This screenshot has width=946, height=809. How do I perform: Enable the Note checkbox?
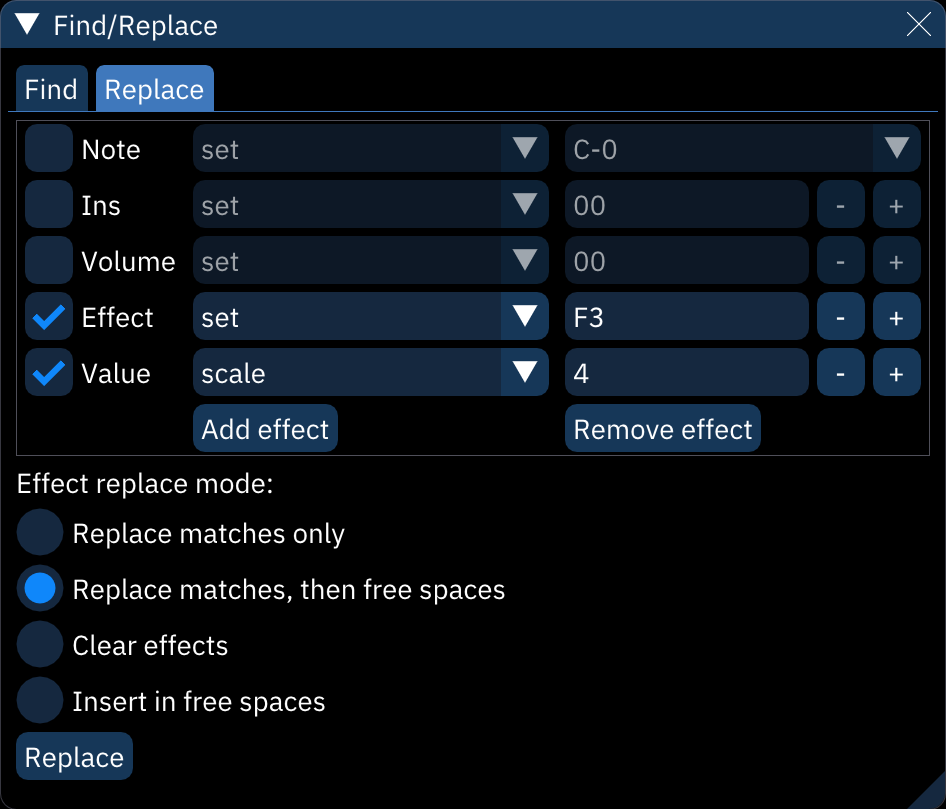pos(48,148)
